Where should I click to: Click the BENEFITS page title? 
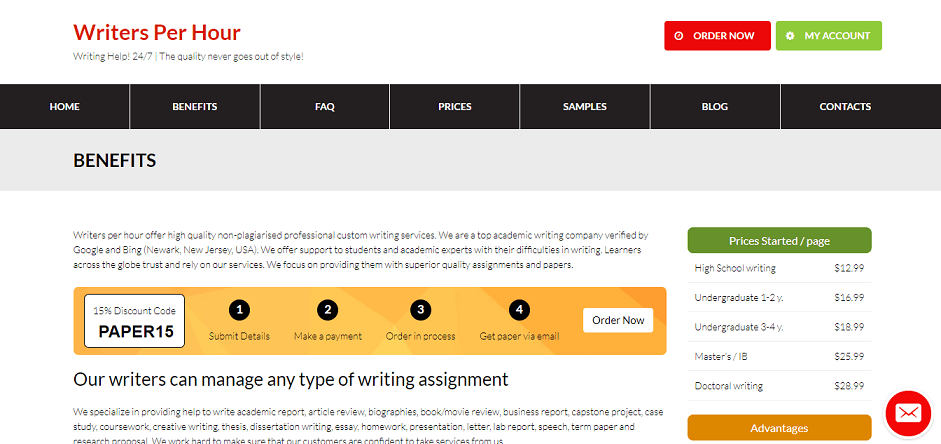click(115, 161)
